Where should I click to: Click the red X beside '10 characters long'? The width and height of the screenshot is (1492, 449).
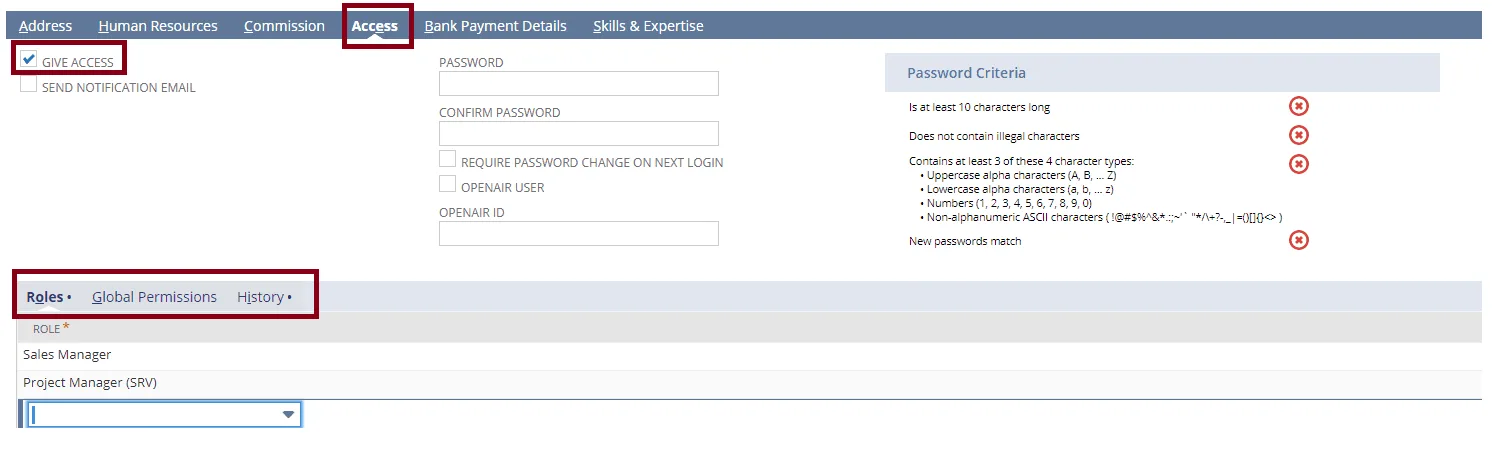1298,106
